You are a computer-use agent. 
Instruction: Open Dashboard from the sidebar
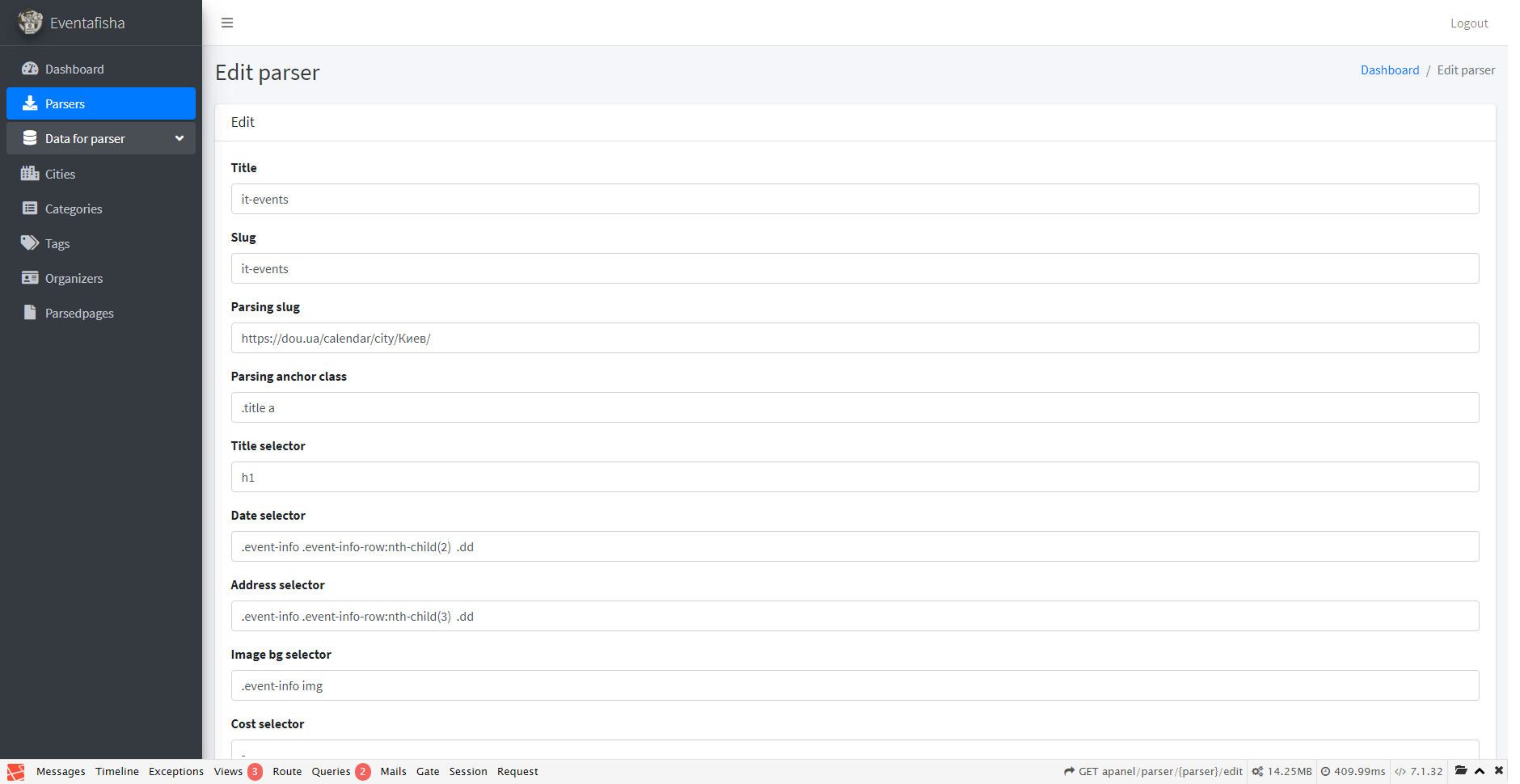[x=74, y=70]
